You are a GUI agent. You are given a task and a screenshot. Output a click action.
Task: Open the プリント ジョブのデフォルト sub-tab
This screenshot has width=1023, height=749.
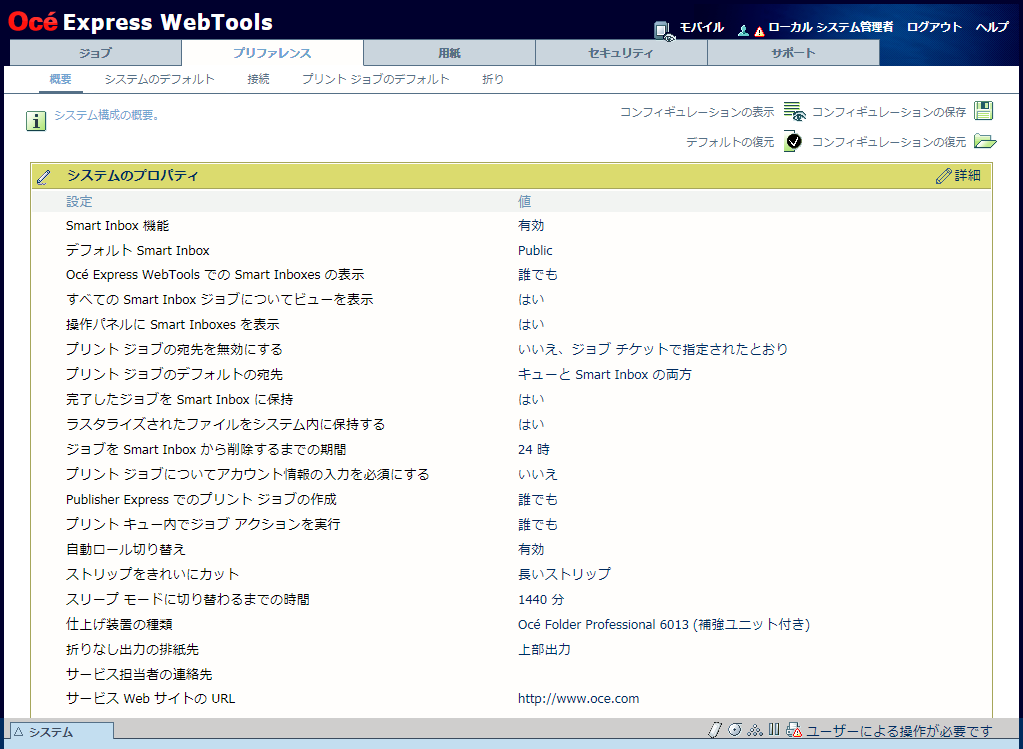click(x=376, y=80)
